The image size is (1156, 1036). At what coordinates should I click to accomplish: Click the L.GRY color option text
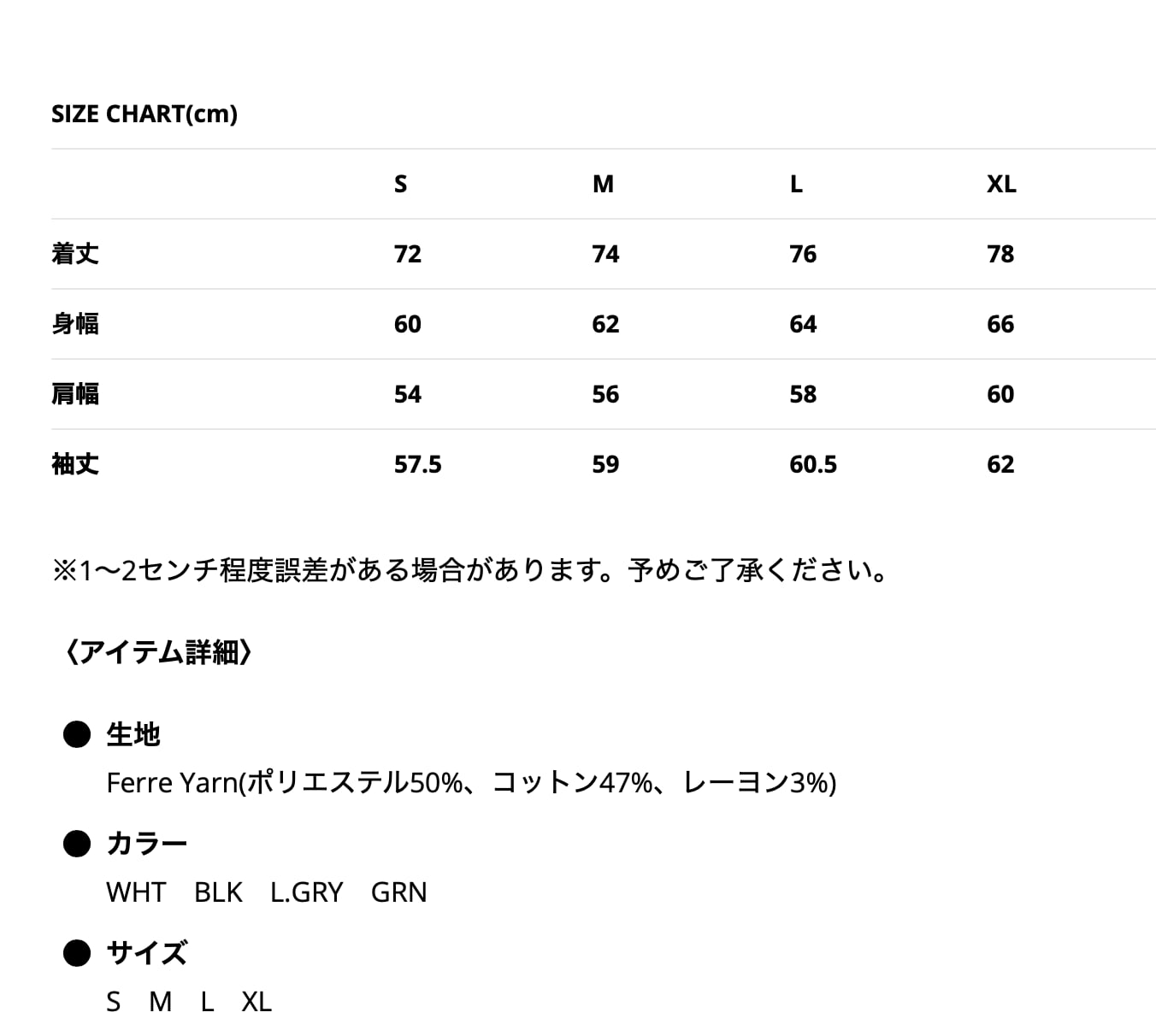[x=306, y=892]
